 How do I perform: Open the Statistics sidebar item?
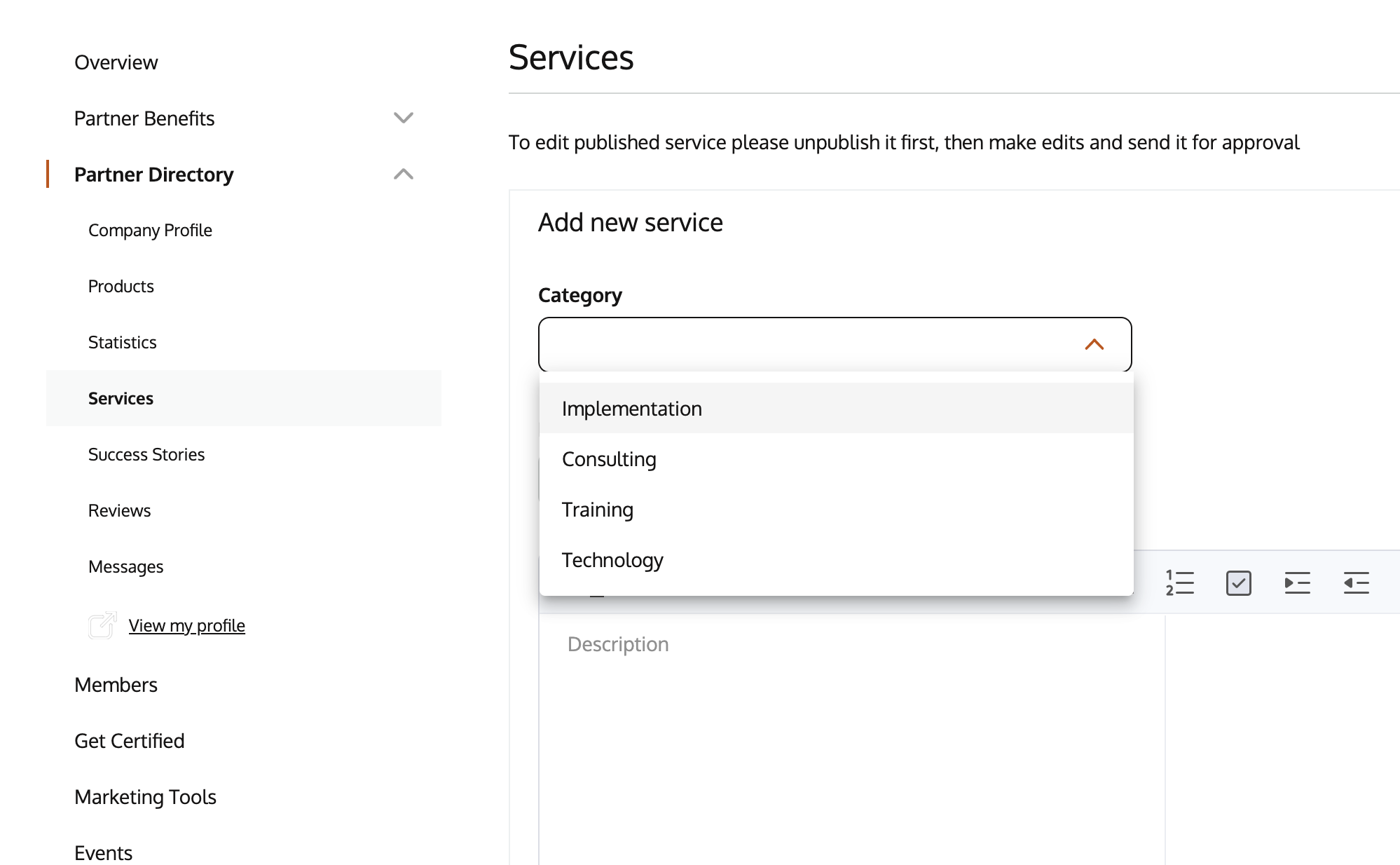click(x=122, y=342)
